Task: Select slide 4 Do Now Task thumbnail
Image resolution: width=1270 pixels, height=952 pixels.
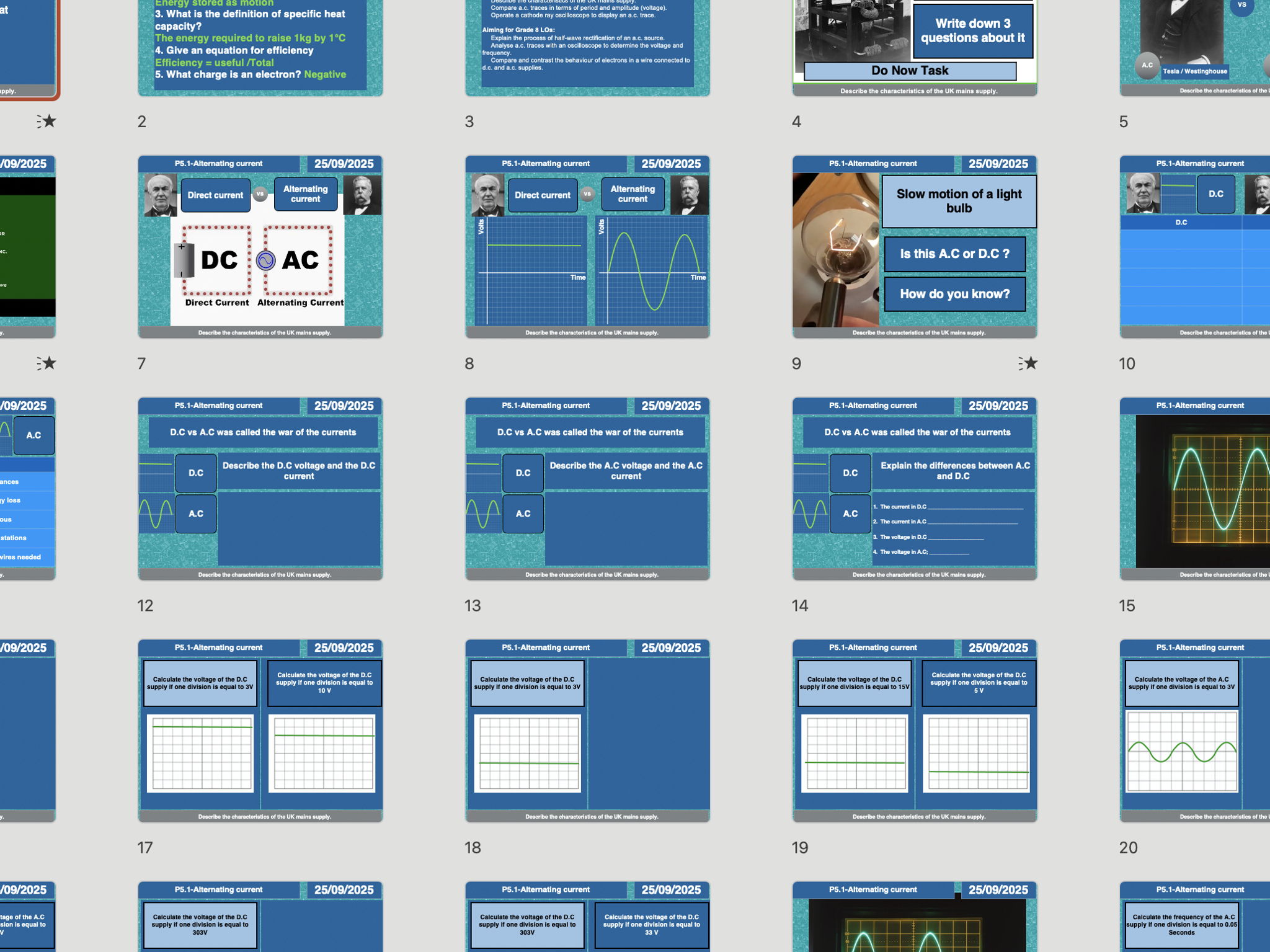Action: 914,47
